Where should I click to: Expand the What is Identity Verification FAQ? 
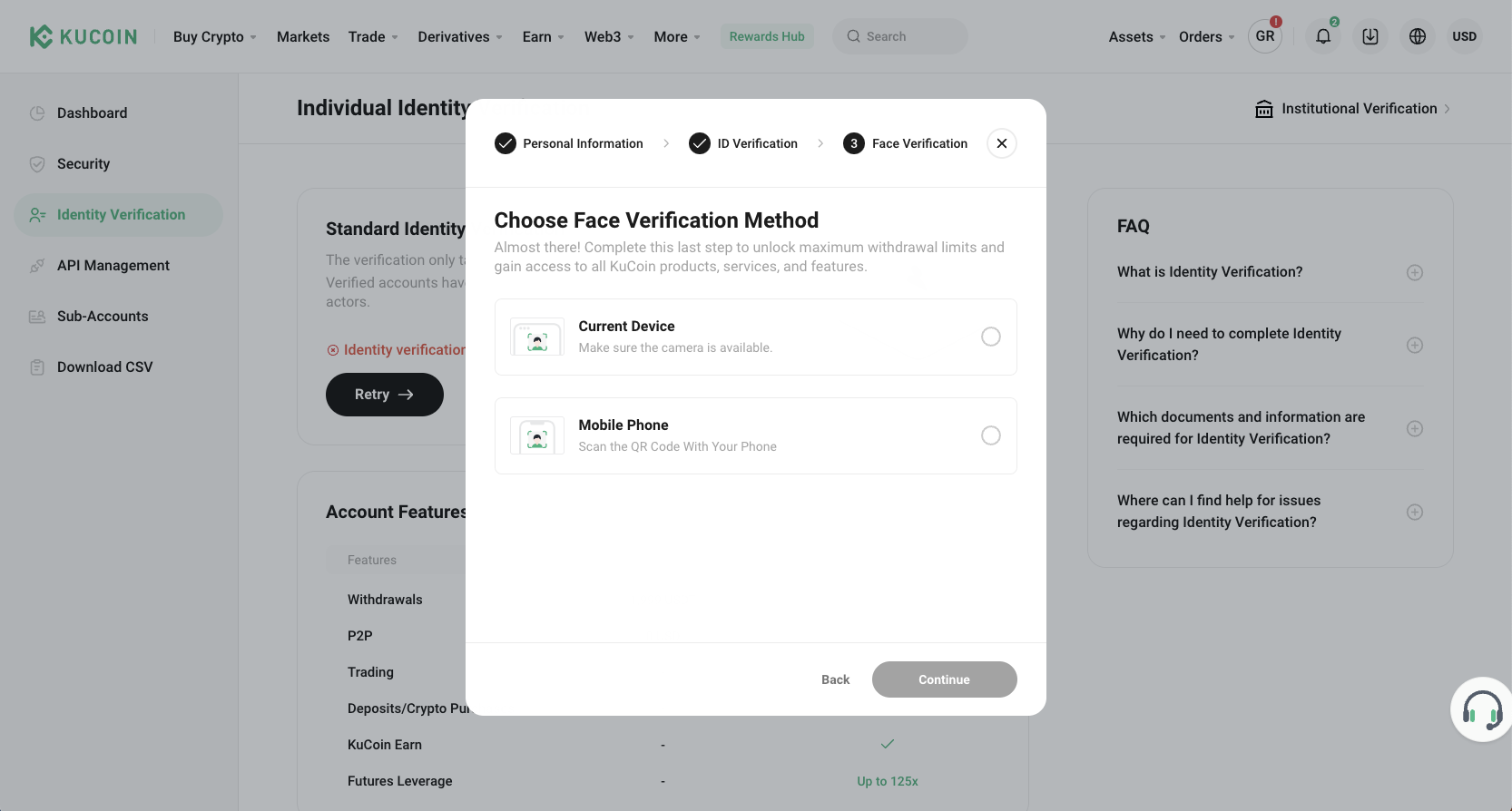tap(1414, 272)
